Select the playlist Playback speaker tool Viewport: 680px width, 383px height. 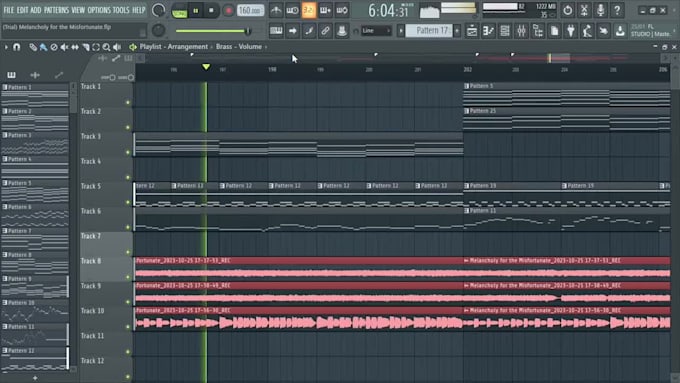pyautogui.click(x=117, y=47)
